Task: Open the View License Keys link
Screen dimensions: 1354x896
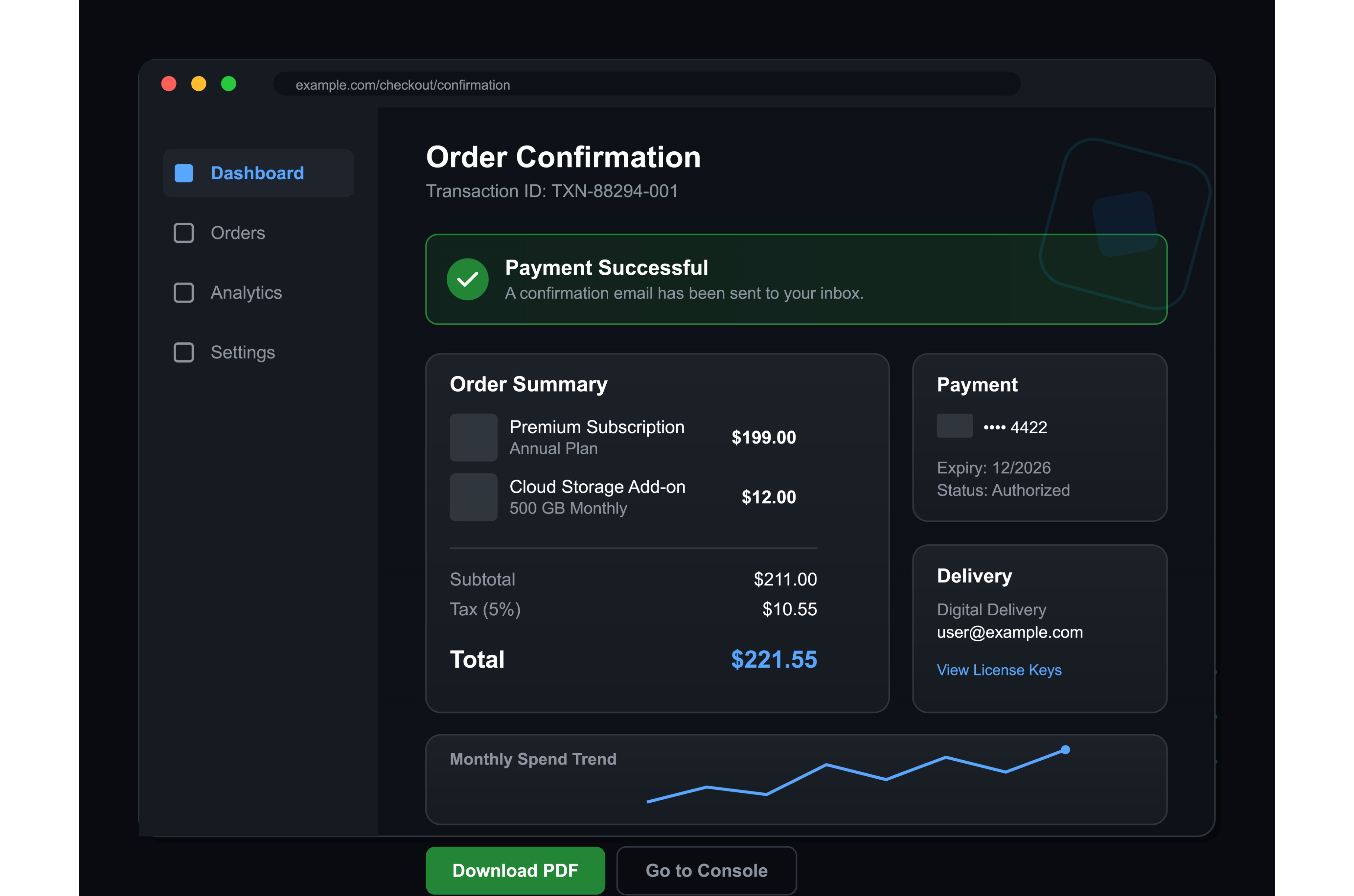Action: pyautogui.click(x=998, y=670)
